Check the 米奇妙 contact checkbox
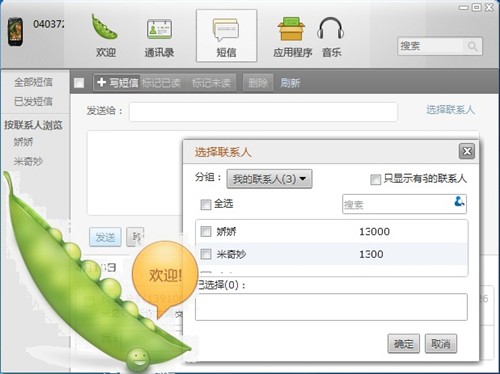This screenshot has width=500, height=374. point(206,254)
